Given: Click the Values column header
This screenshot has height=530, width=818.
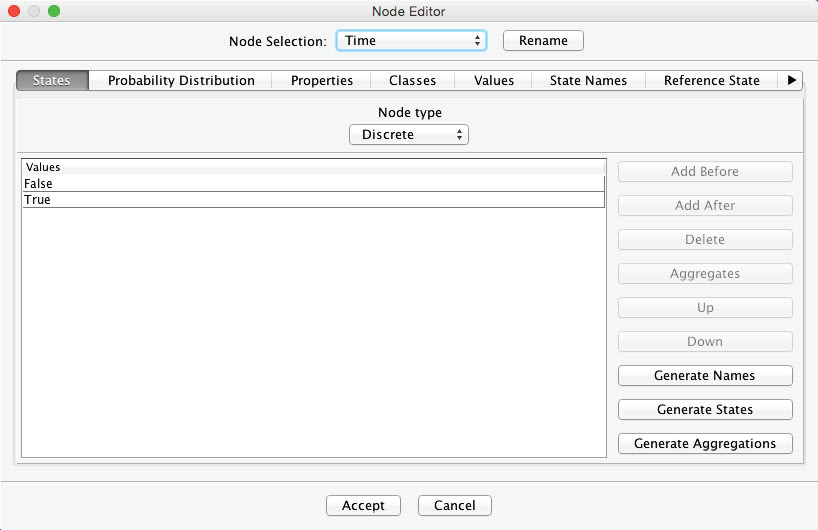Looking at the screenshot, I should (x=313, y=167).
